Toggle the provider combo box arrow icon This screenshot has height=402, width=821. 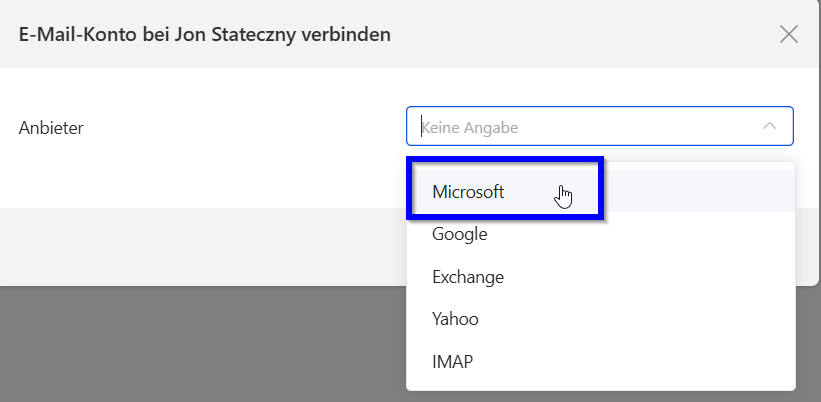point(769,127)
